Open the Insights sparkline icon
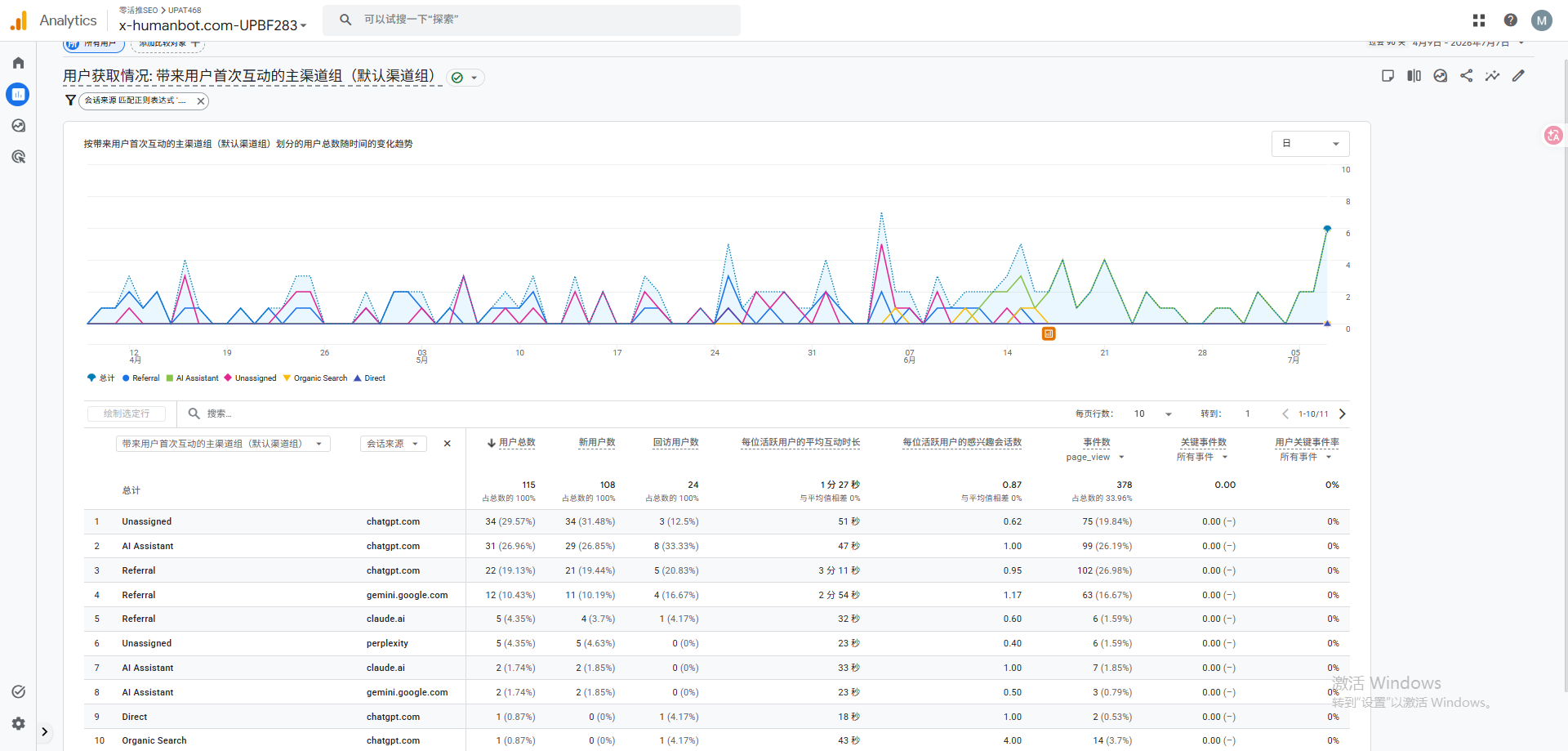Image resolution: width=1568 pixels, height=751 pixels. point(1492,76)
